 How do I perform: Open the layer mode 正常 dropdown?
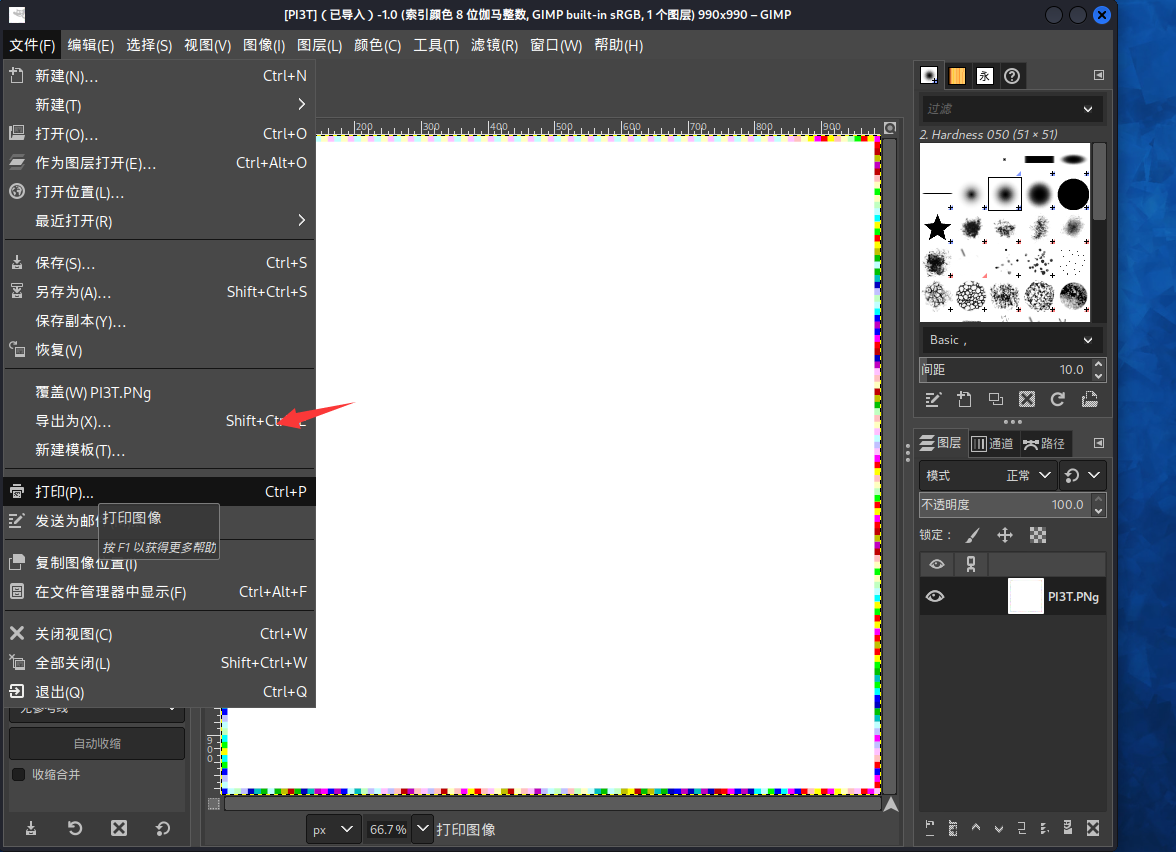point(1030,475)
